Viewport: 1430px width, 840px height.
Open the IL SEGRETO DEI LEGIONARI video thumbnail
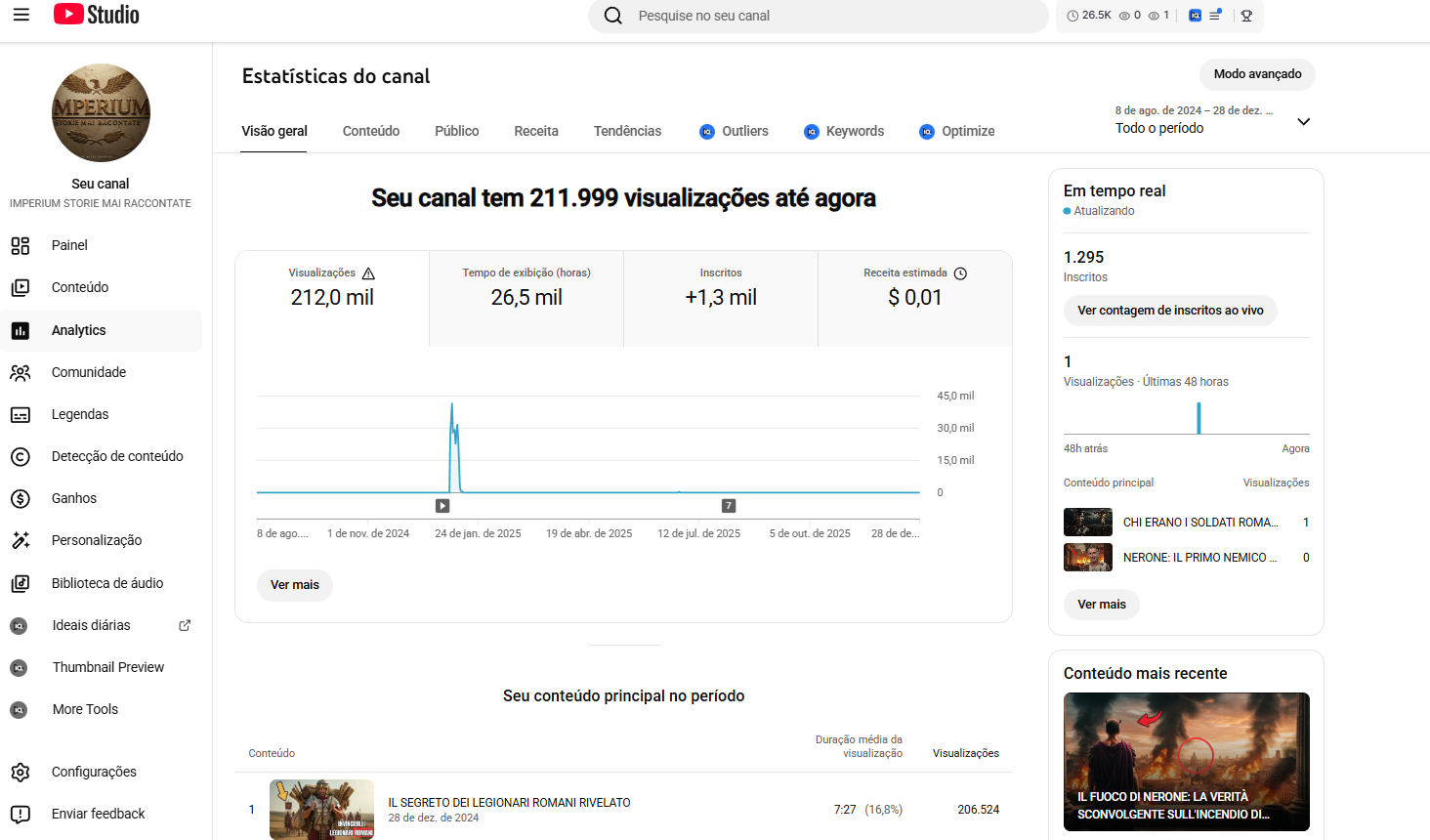click(321, 809)
